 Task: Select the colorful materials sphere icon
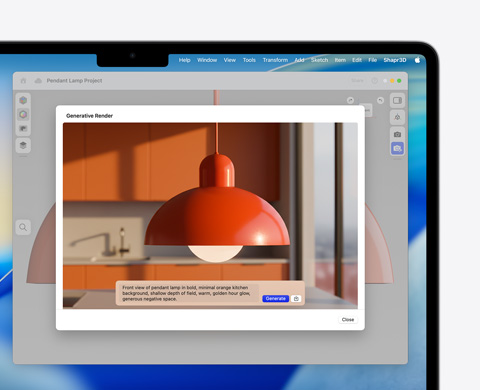click(x=23, y=114)
